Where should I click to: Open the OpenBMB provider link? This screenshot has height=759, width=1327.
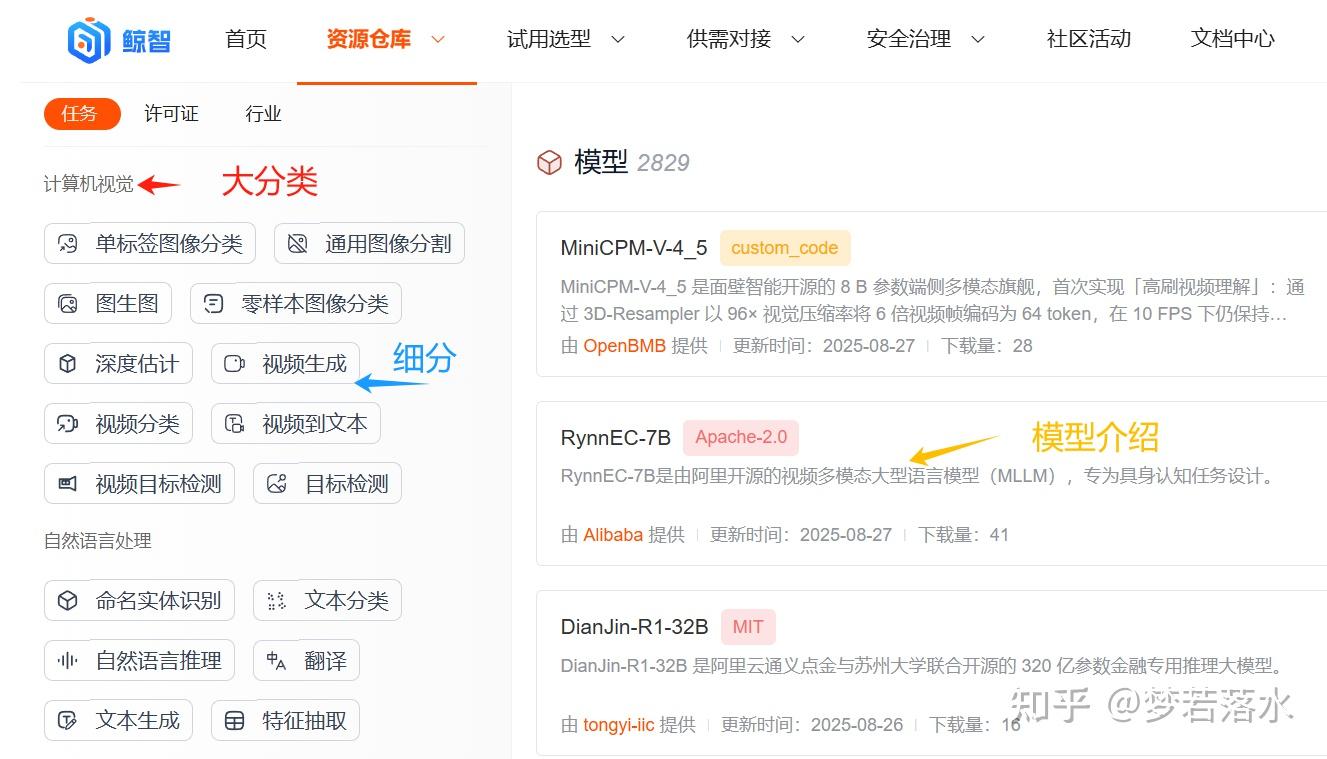point(625,346)
